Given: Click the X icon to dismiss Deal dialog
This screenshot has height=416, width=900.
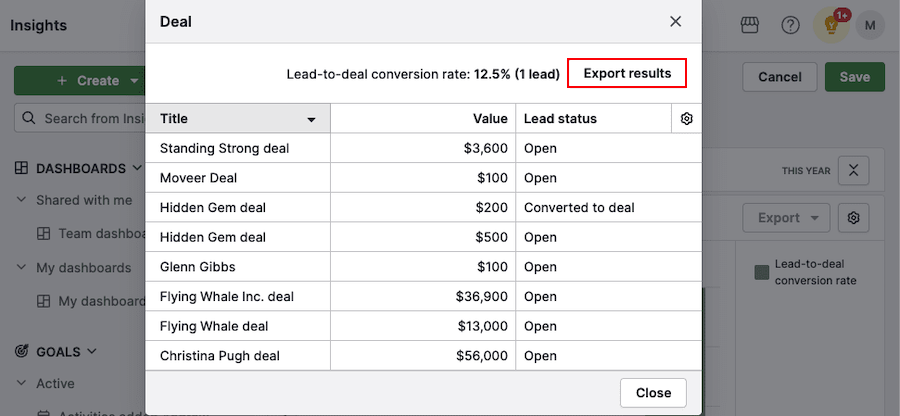Looking at the screenshot, I should [675, 21].
